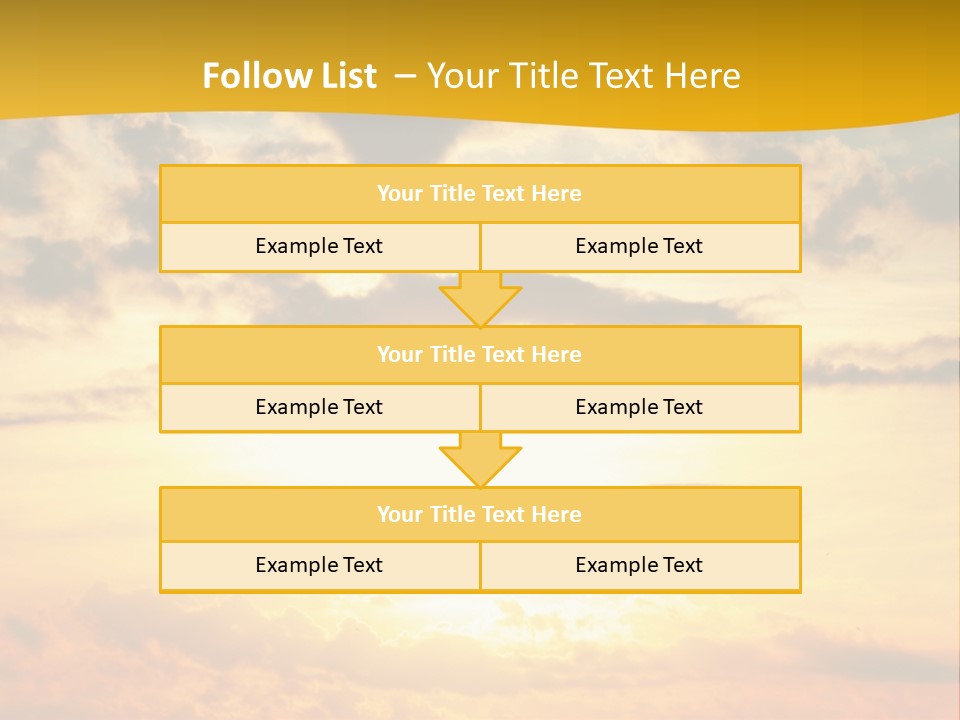Select the first downward arrow shape
Image resolution: width=960 pixels, height=720 pixels.
tap(480, 299)
